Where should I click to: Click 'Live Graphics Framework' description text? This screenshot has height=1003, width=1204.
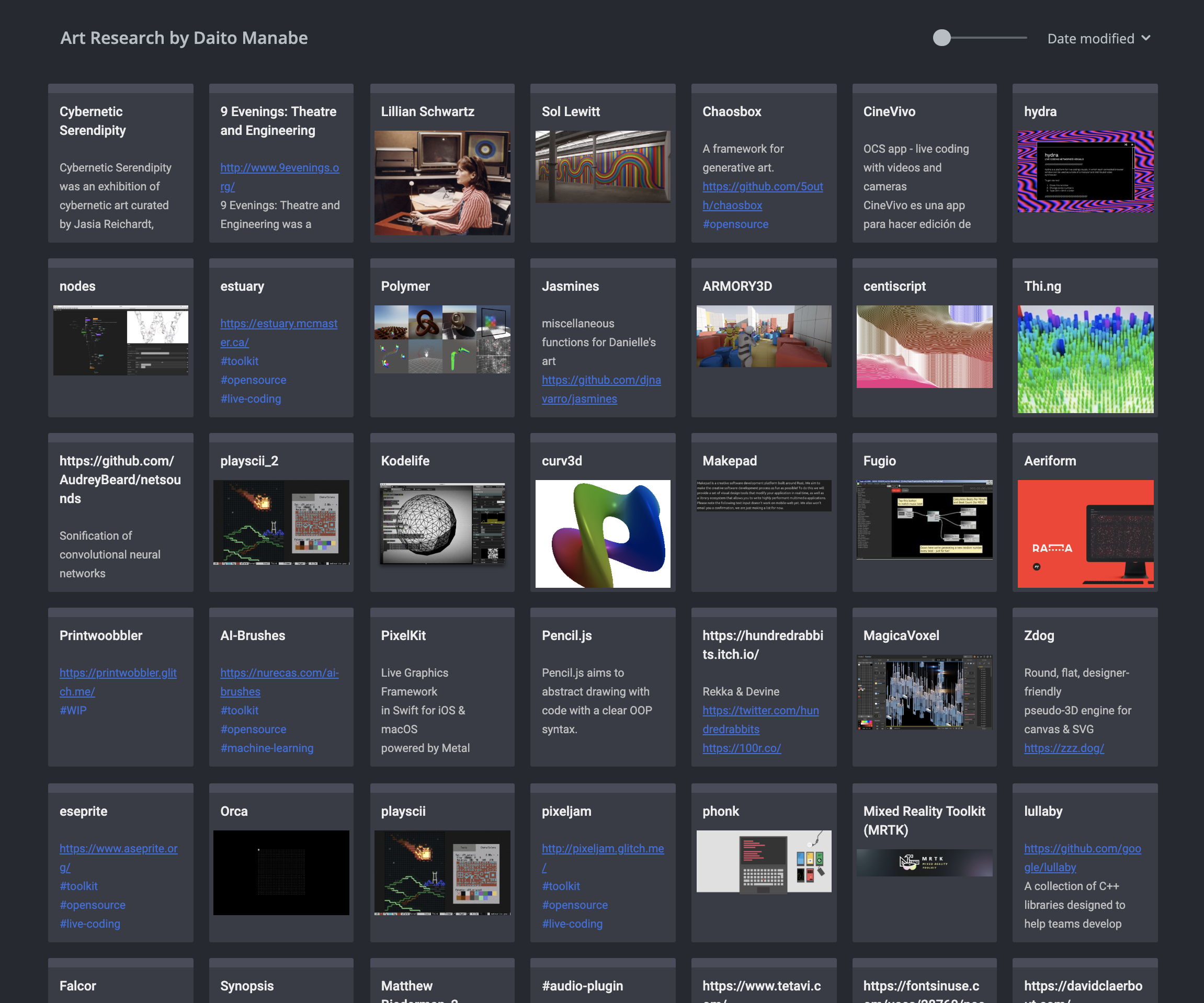tap(415, 682)
